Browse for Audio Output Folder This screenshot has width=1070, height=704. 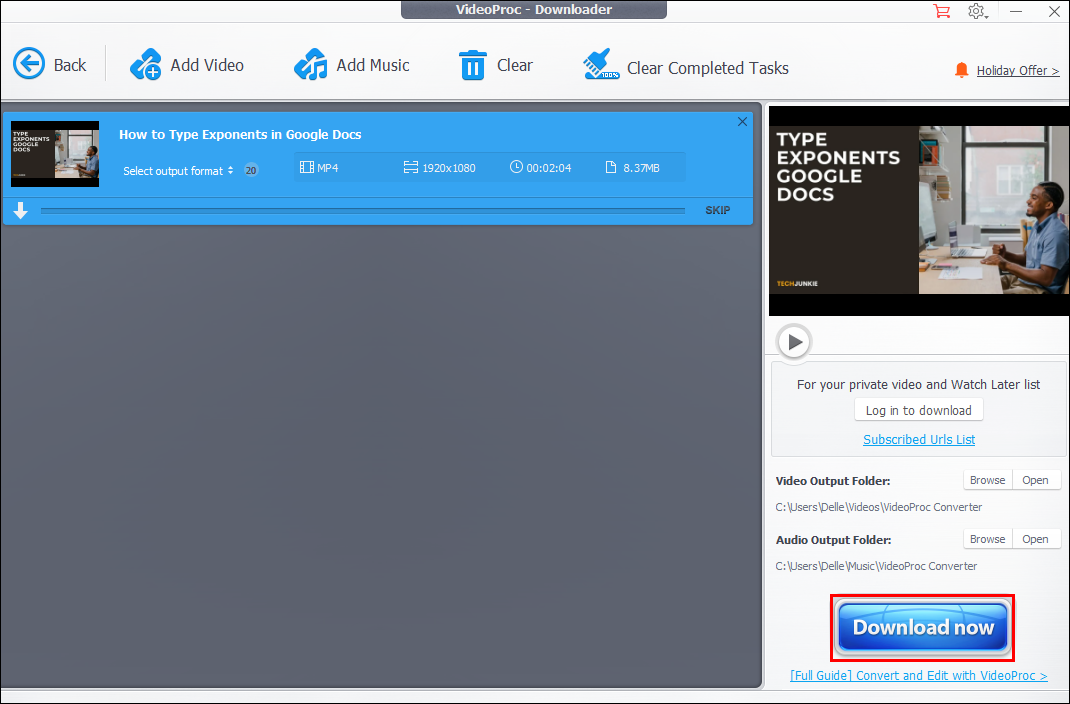click(987, 539)
